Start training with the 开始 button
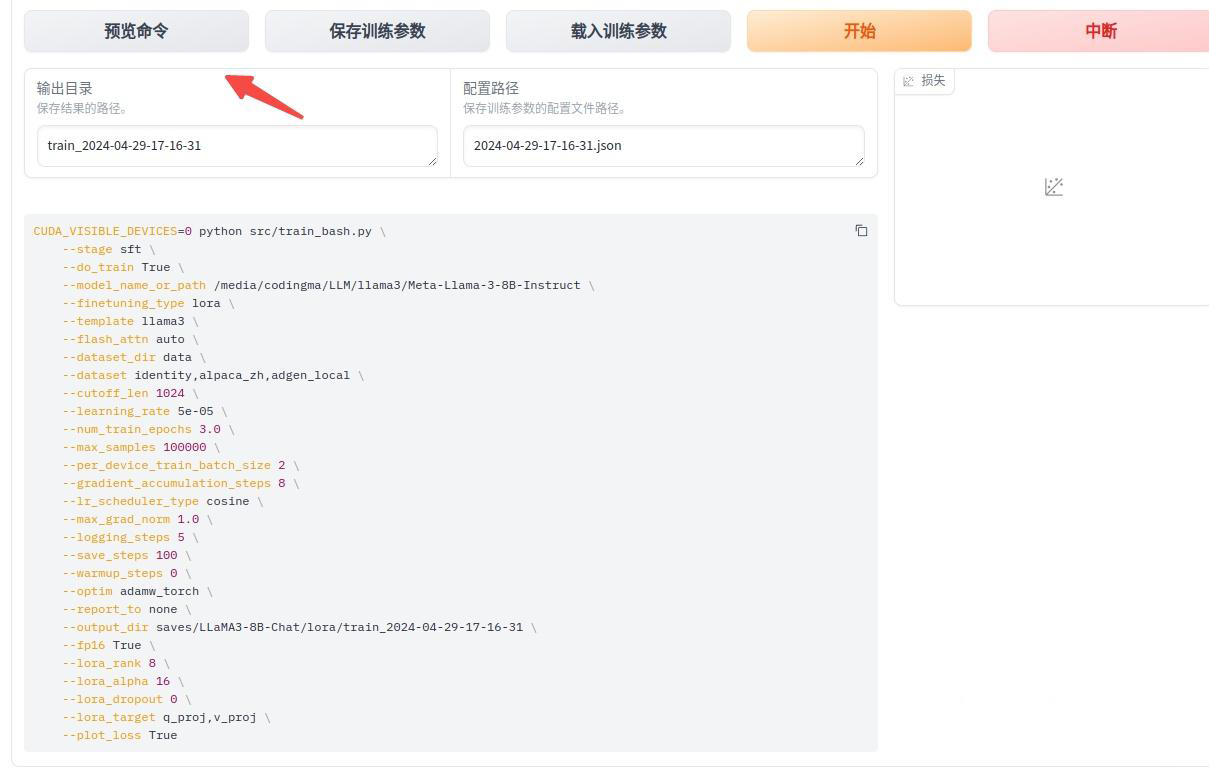 tap(859, 31)
